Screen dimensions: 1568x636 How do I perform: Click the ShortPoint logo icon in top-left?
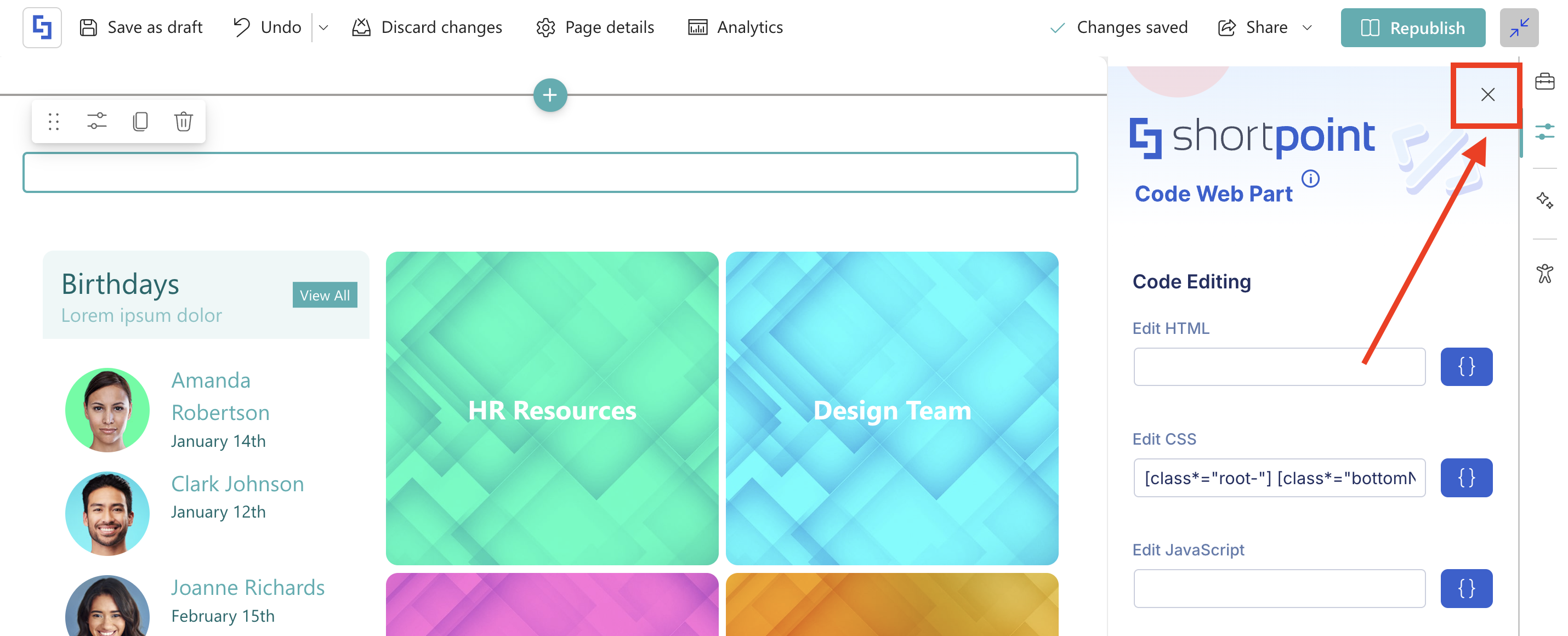tap(42, 27)
